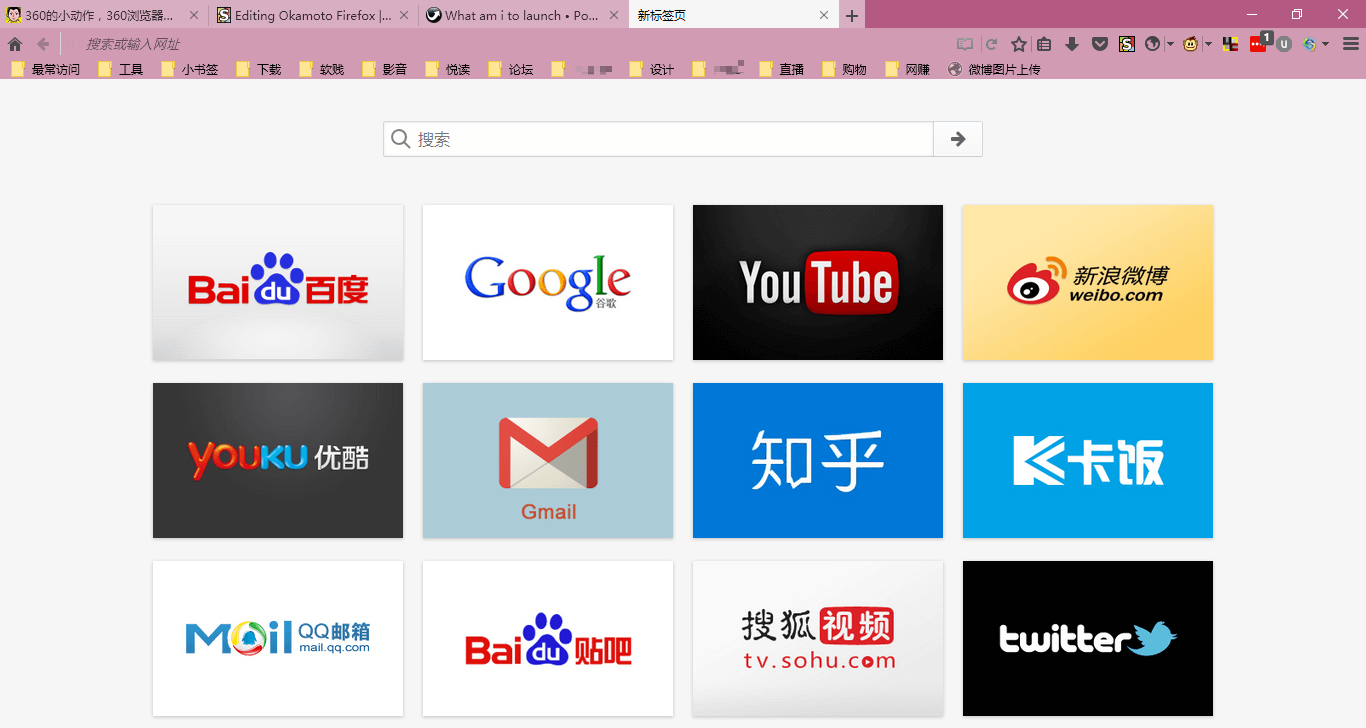Screen dimensions: 1366x728
Task: Open dropdown beside Greasemonkey icon
Action: tap(1208, 44)
